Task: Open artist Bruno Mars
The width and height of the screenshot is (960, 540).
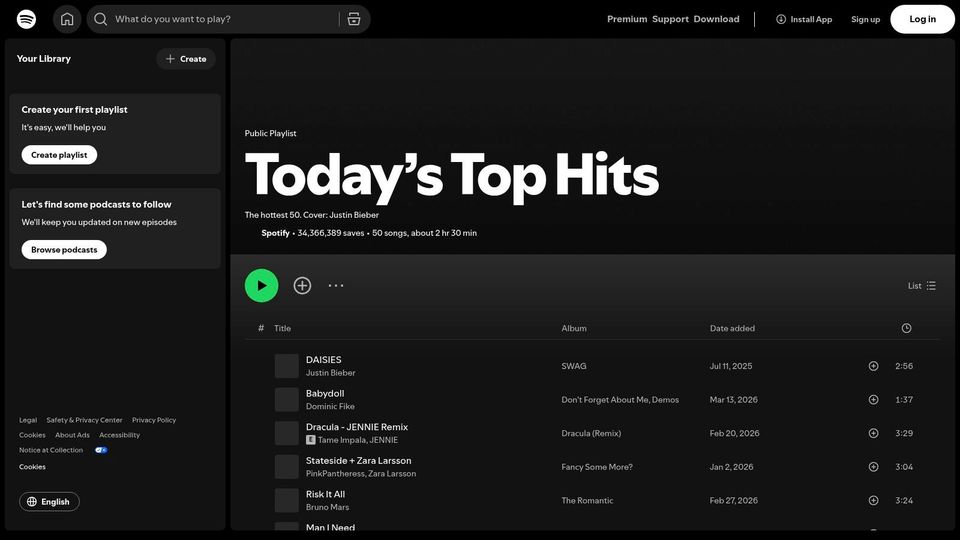Action: point(328,508)
